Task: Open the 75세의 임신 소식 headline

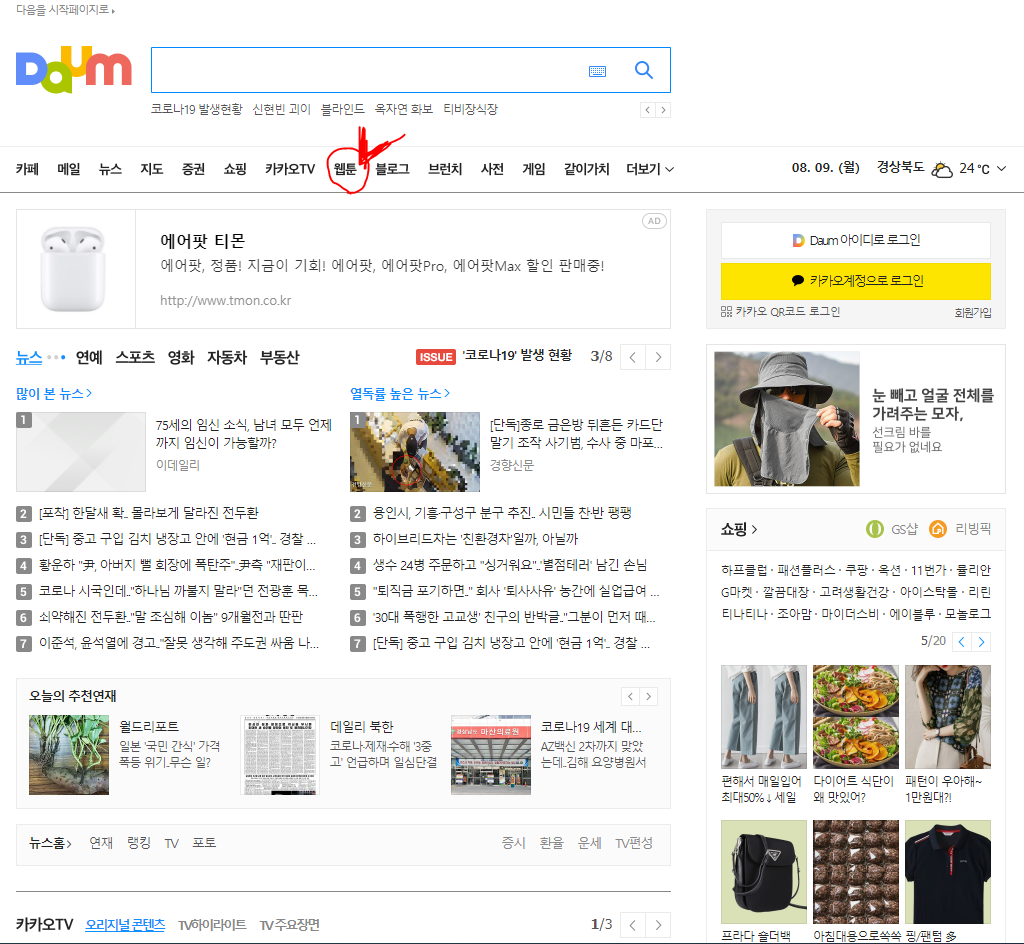Action: (x=244, y=433)
